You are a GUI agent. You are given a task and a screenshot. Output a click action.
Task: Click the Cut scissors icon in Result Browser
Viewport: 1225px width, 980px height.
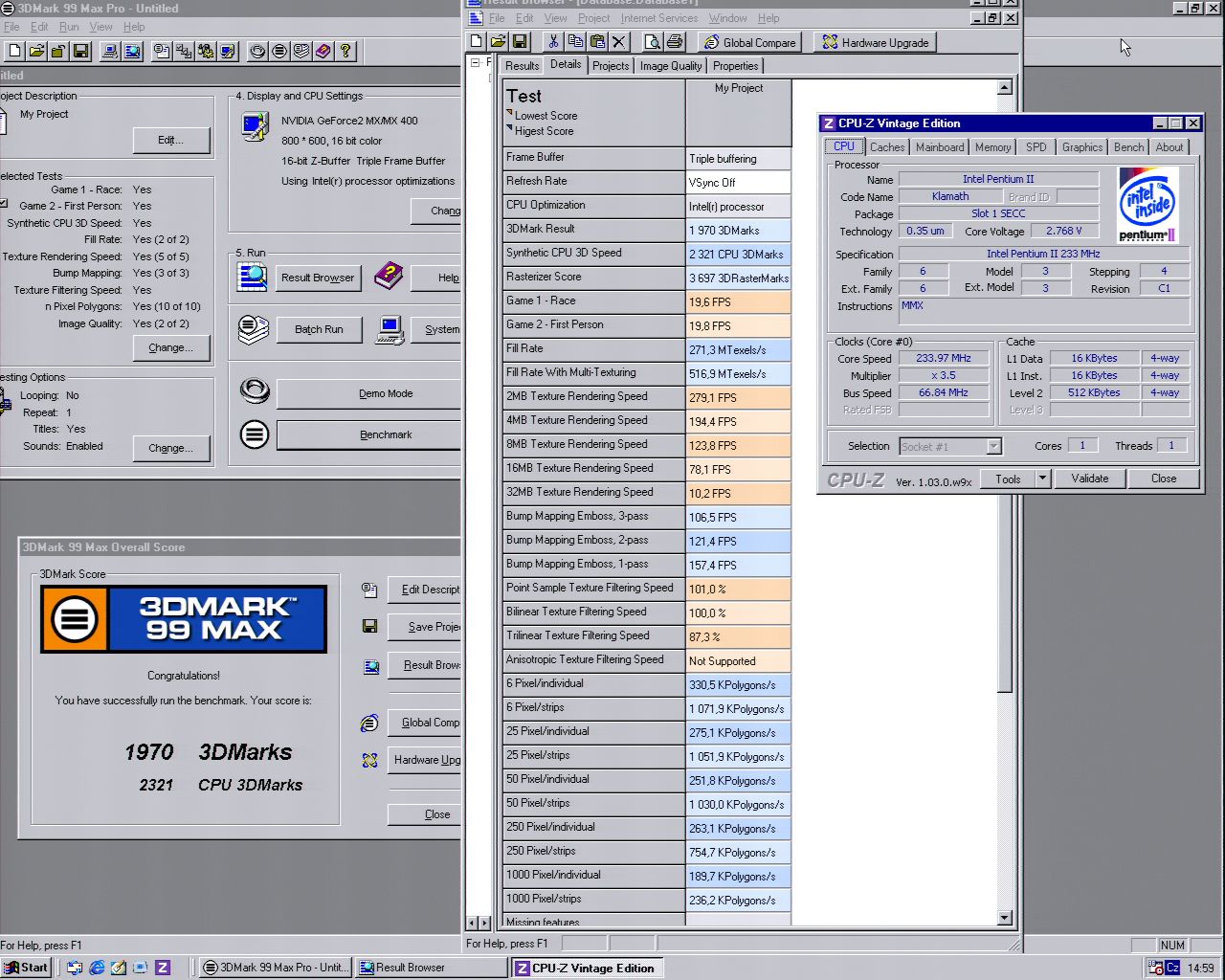click(x=553, y=42)
